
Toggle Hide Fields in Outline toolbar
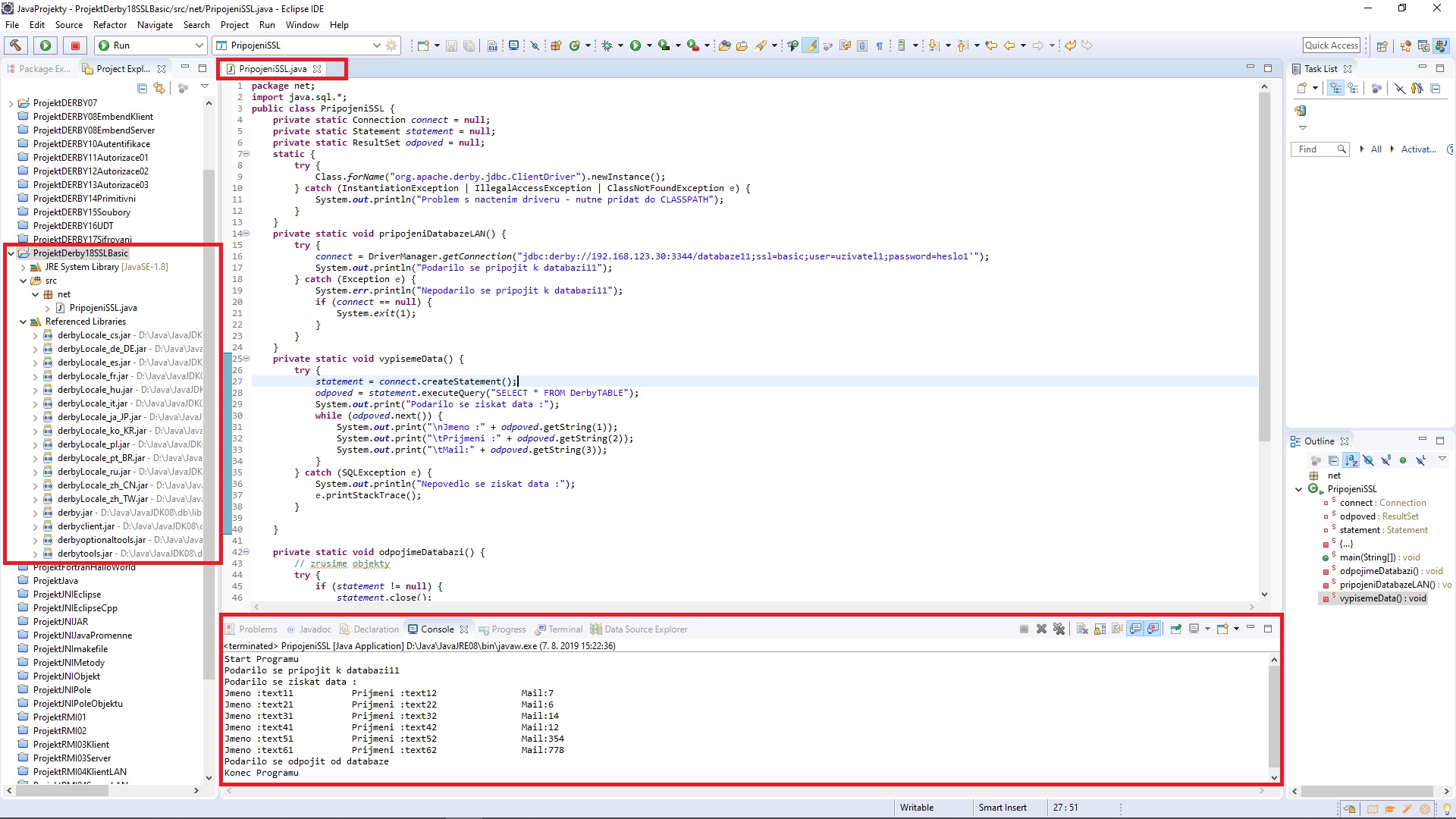click(1368, 460)
